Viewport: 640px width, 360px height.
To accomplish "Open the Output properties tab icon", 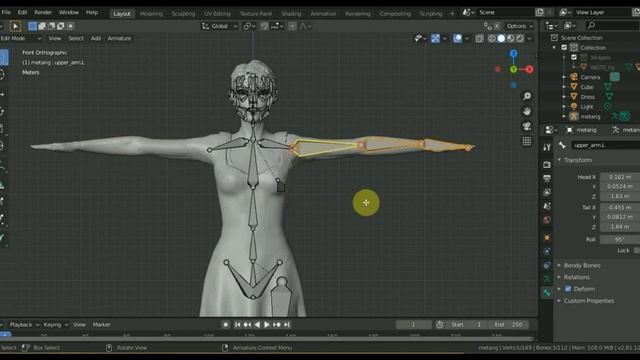I will 547,178.
